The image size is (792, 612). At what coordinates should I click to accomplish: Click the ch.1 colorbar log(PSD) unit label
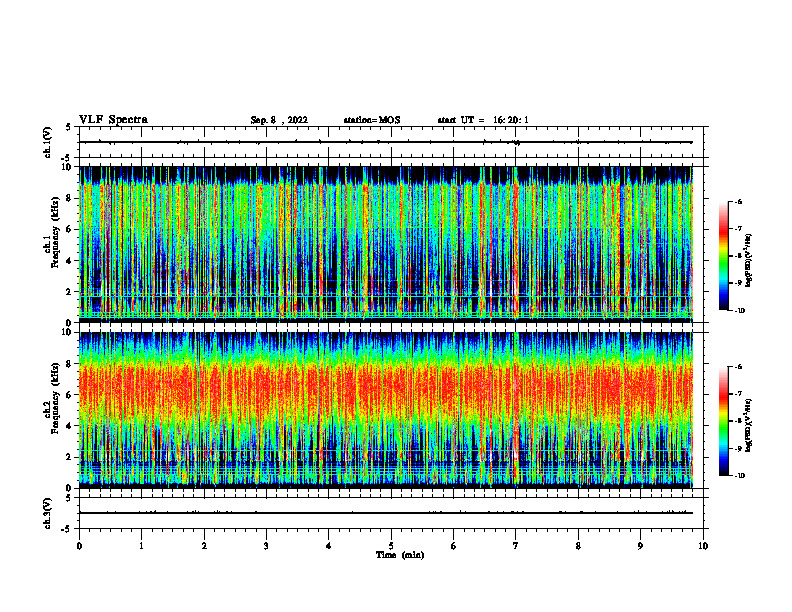[x=750, y=261]
